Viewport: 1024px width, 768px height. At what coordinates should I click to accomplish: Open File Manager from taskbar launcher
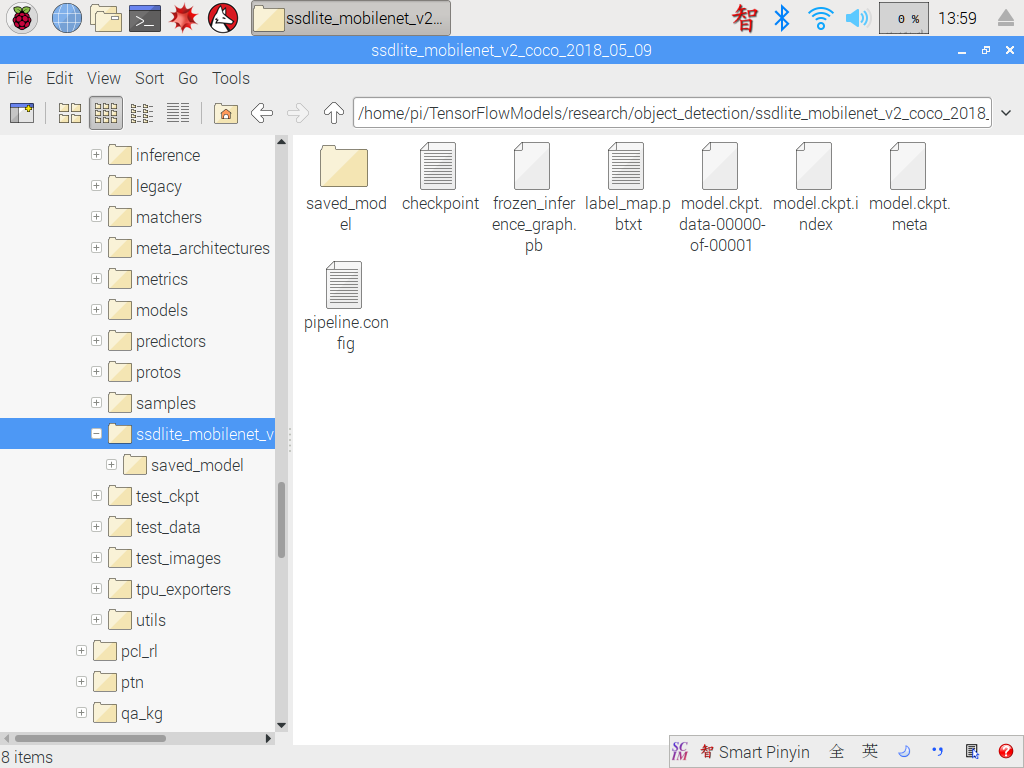106,18
